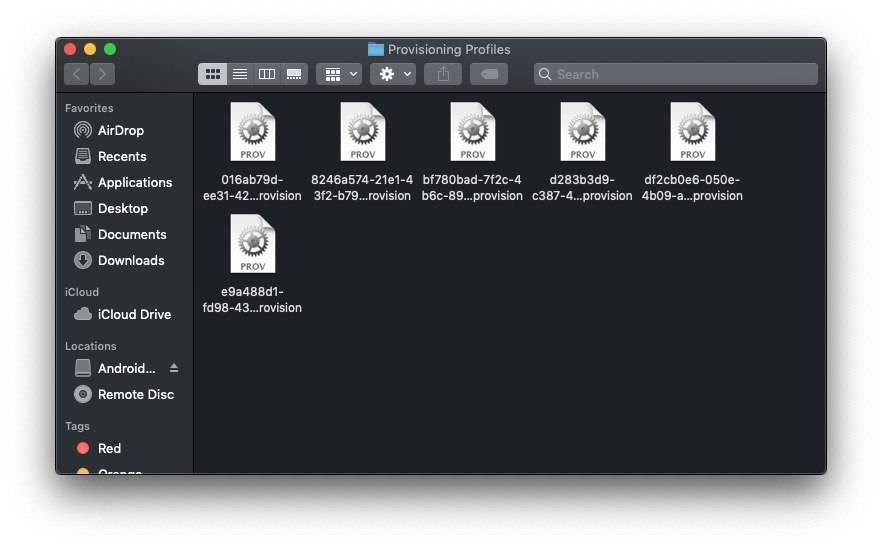Click the Favorites section header
The width and height of the screenshot is (882, 548).
(89, 108)
